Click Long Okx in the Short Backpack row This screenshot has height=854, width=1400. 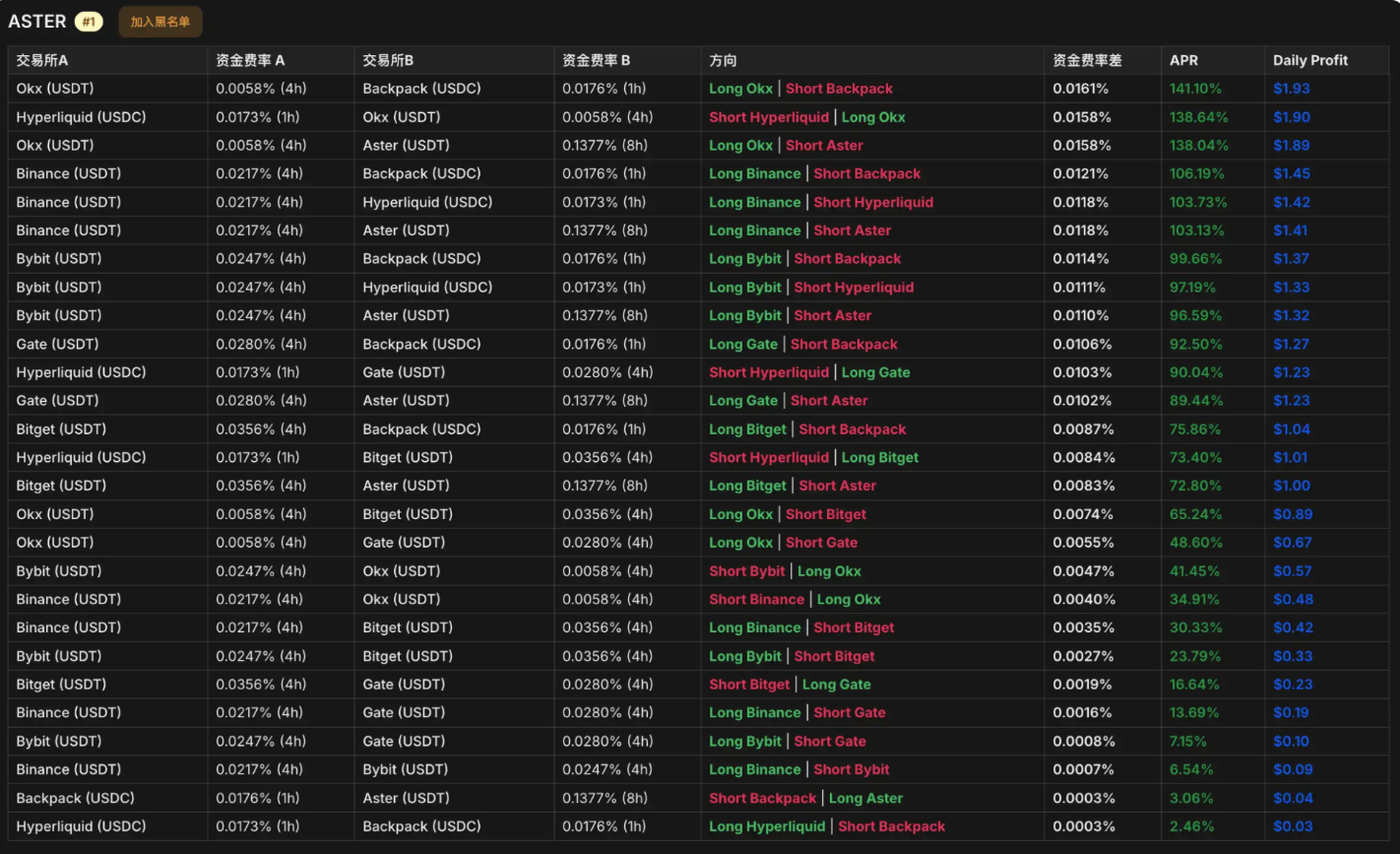click(x=740, y=89)
